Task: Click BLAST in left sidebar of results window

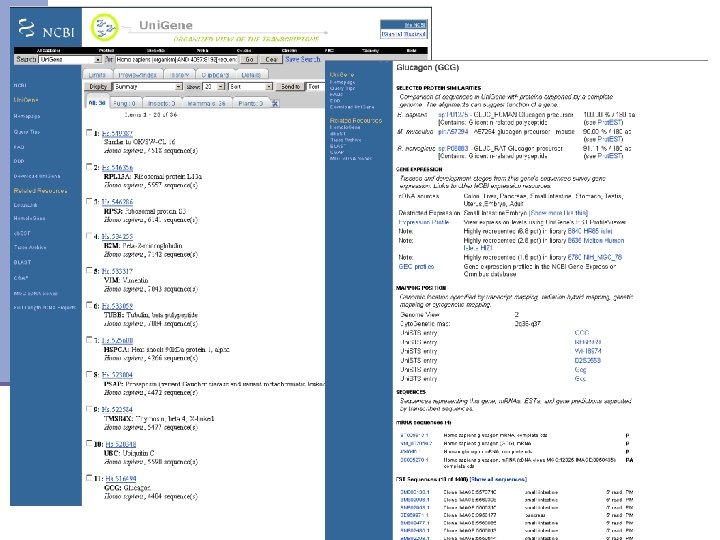Action: tap(22, 262)
